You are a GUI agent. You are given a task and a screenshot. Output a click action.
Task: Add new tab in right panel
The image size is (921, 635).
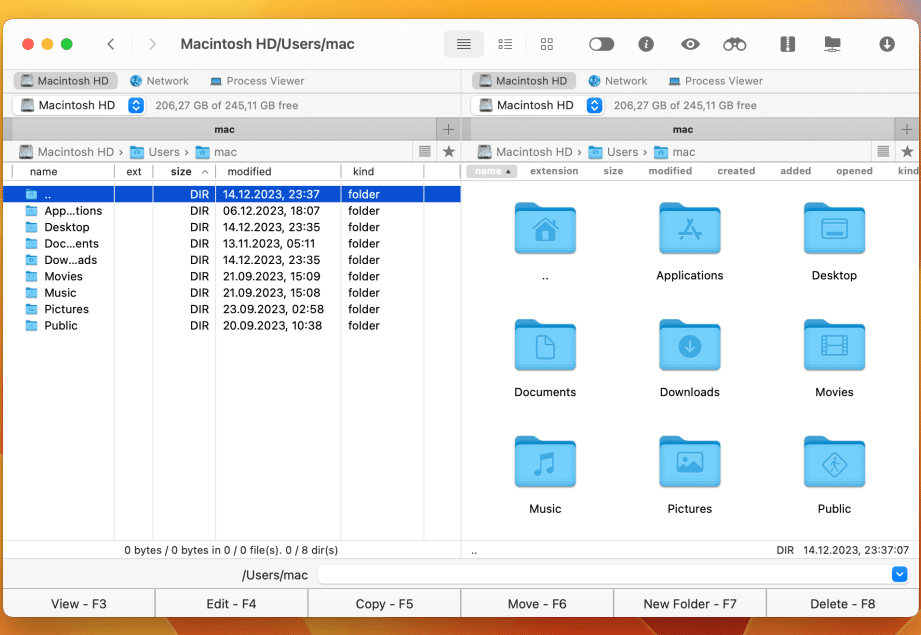(906, 129)
